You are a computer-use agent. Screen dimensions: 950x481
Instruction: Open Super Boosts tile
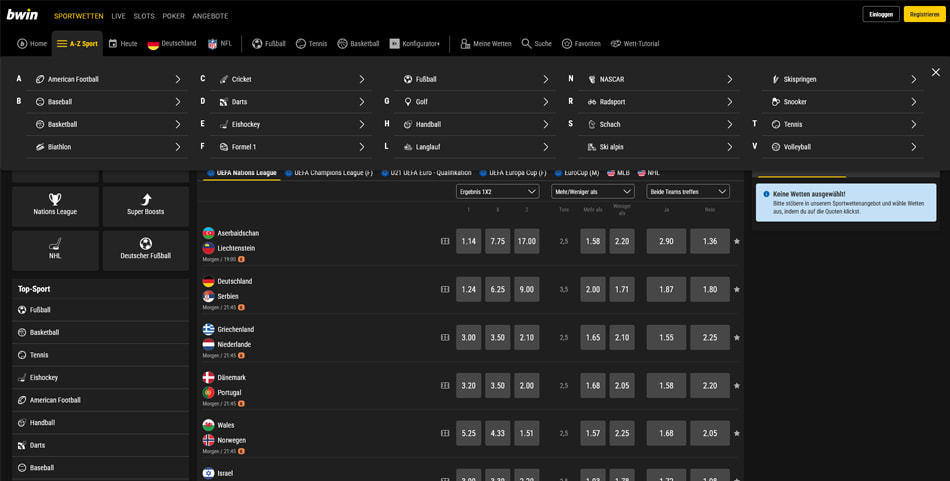coord(145,206)
